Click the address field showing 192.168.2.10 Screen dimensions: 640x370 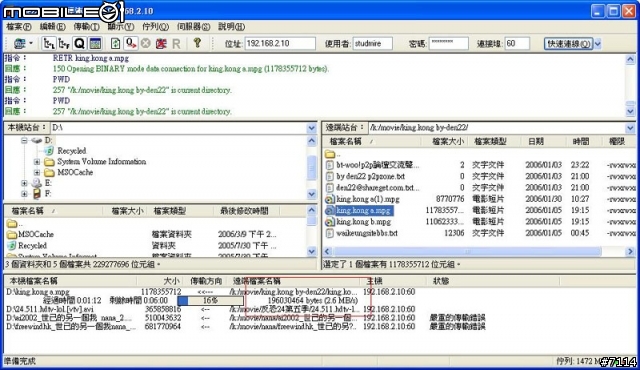(x=280, y=43)
